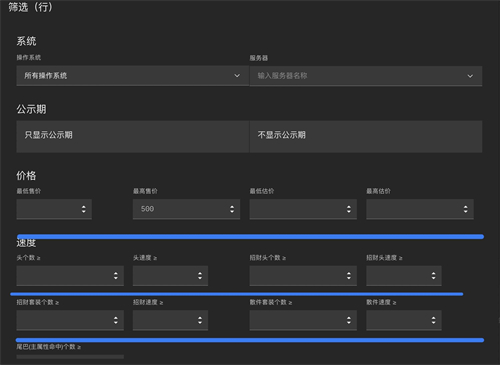Image resolution: width=500 pixels, height=365 pixels.
Task: Click the 最高售价 spinner arrows
Action: tap(232, 209)
